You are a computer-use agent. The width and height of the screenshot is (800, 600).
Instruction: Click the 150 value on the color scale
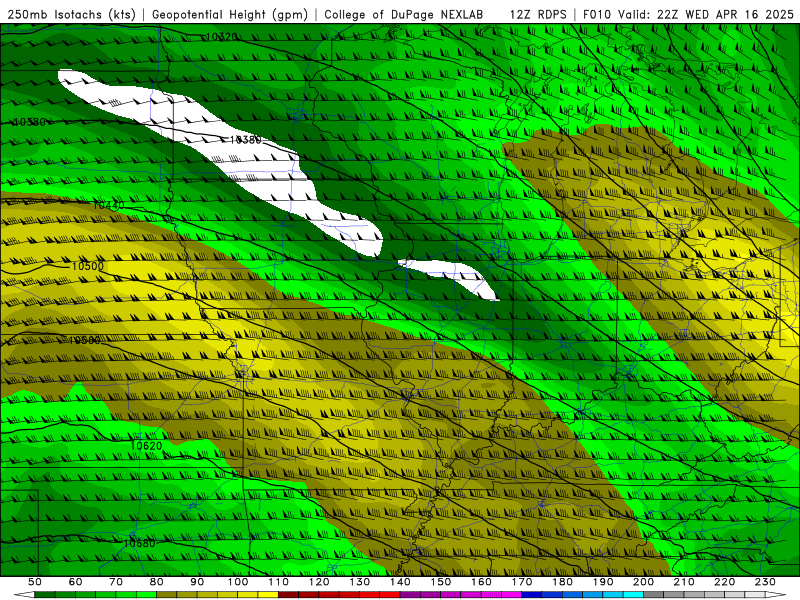click(x=440, y=582)
